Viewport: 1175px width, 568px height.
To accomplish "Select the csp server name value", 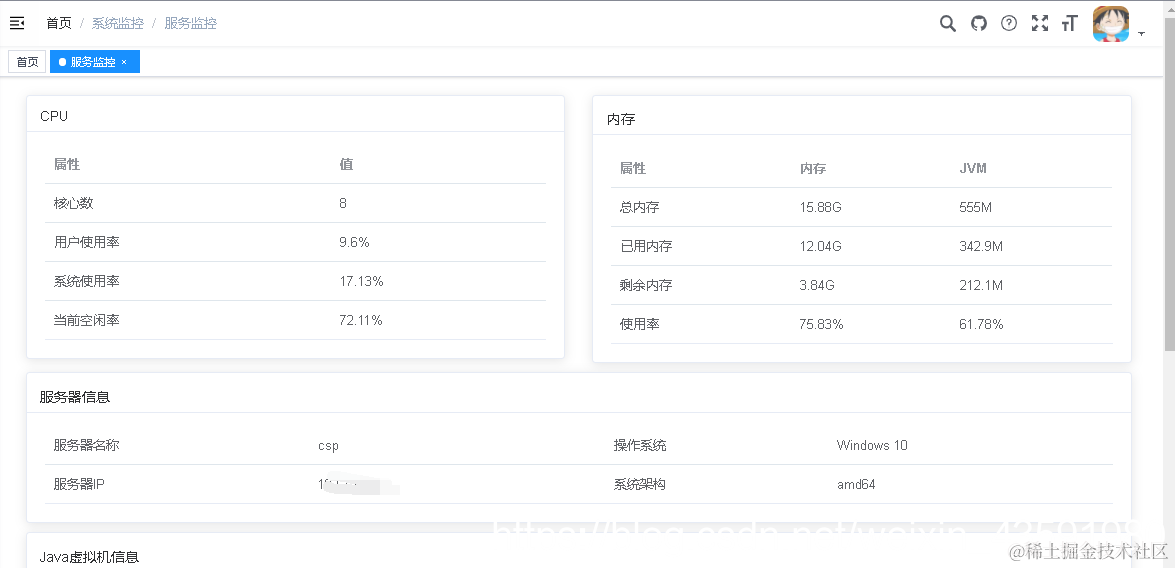I will tap(328, 446).
